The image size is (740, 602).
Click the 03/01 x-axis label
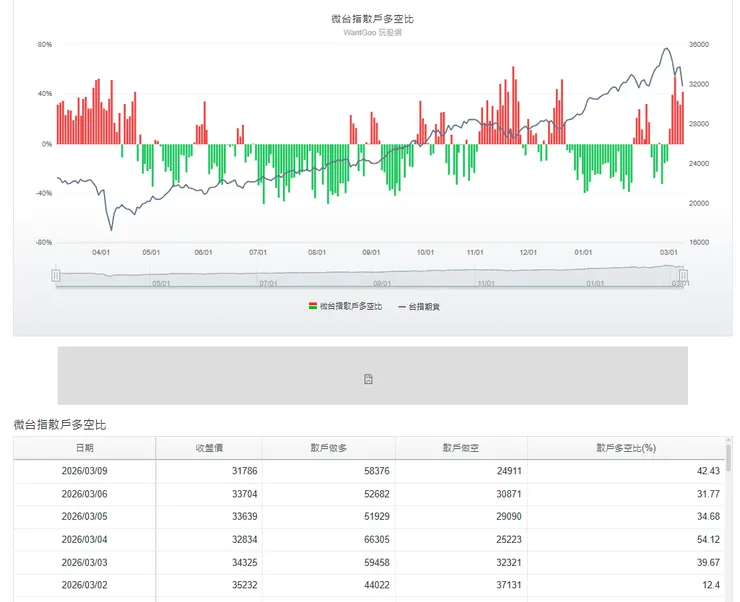click(668, 252)
